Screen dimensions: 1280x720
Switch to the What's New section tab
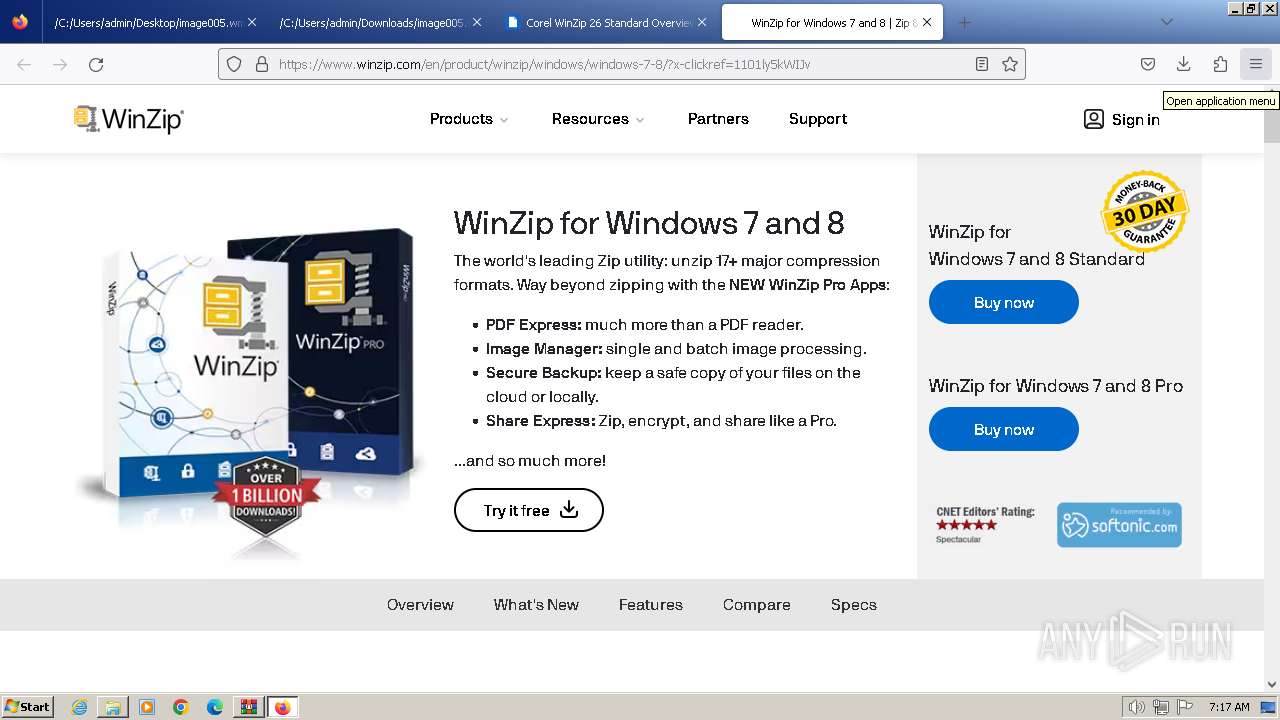(x=536, y=605)
